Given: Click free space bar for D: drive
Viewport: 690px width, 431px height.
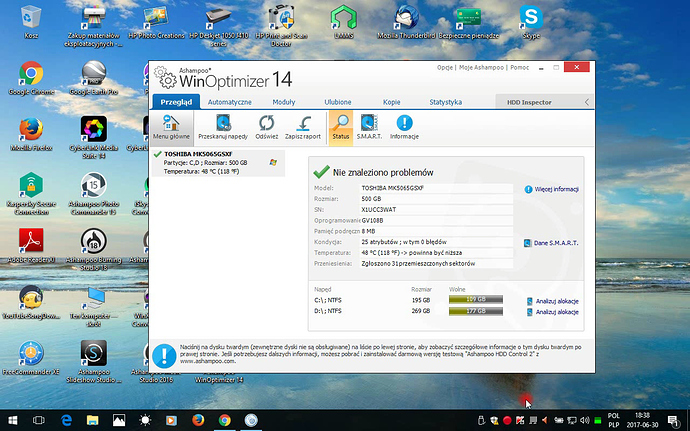Looking at the screenshot, I should (x=476, y=311).
